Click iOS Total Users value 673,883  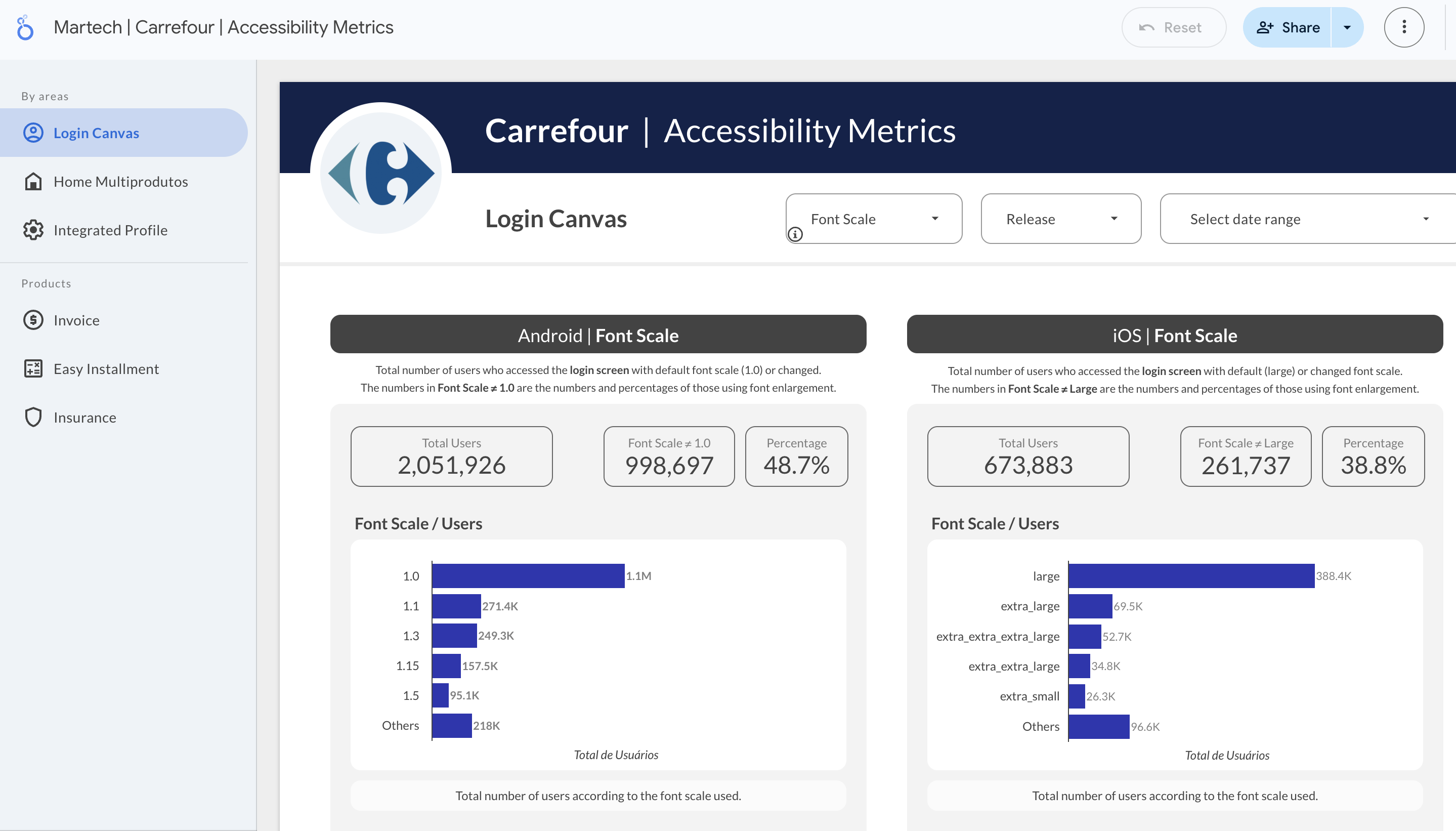[x=1028, y=465]
